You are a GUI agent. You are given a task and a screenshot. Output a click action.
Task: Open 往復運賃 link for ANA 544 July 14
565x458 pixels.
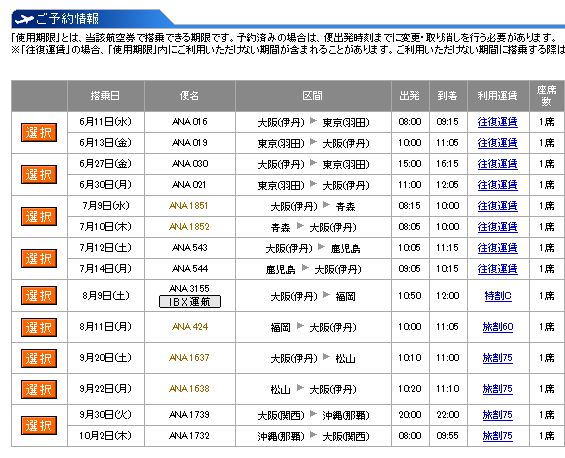pyautogui.click(x=498, y=269)
